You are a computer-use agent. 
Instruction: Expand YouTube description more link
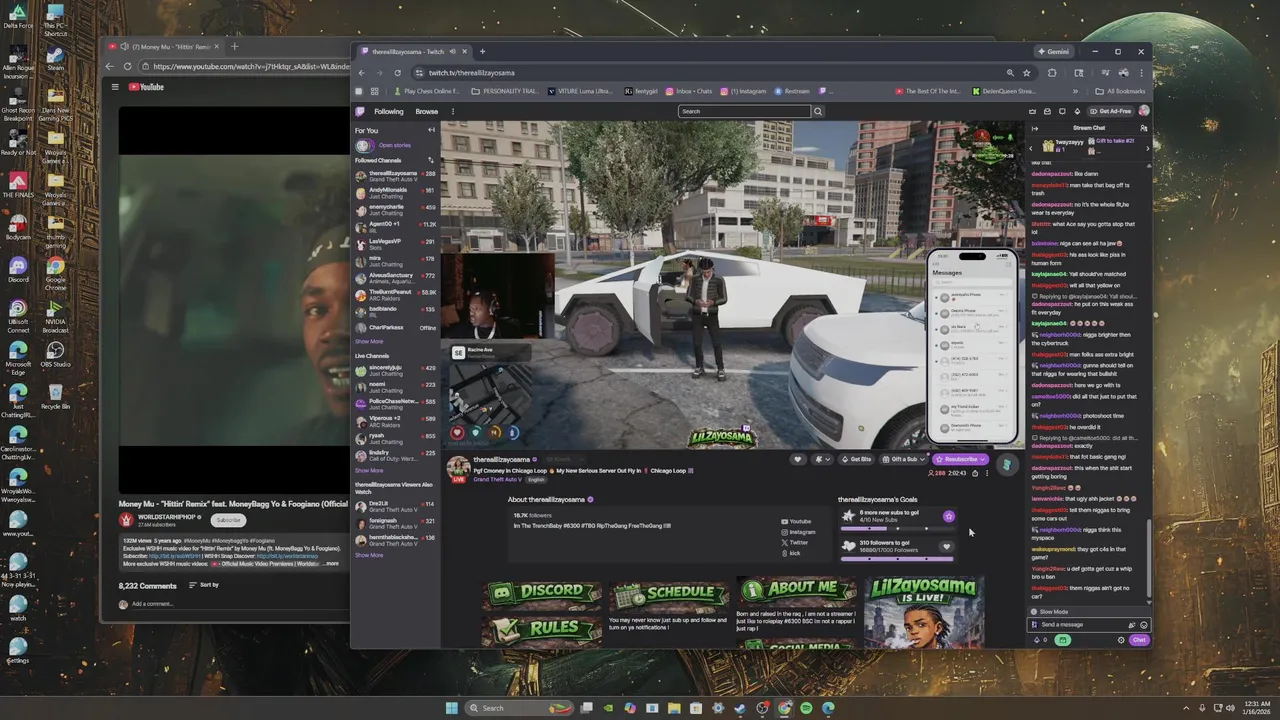(x=331, y=563)
